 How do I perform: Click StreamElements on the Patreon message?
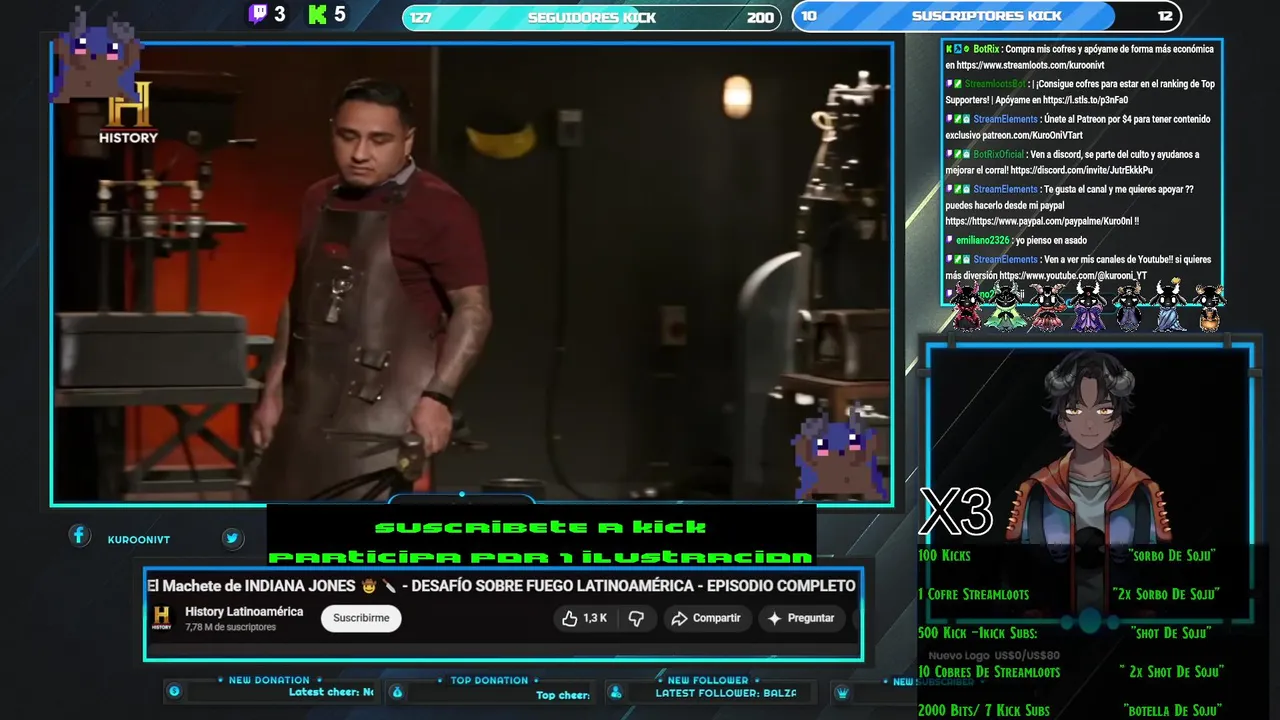1005,119
